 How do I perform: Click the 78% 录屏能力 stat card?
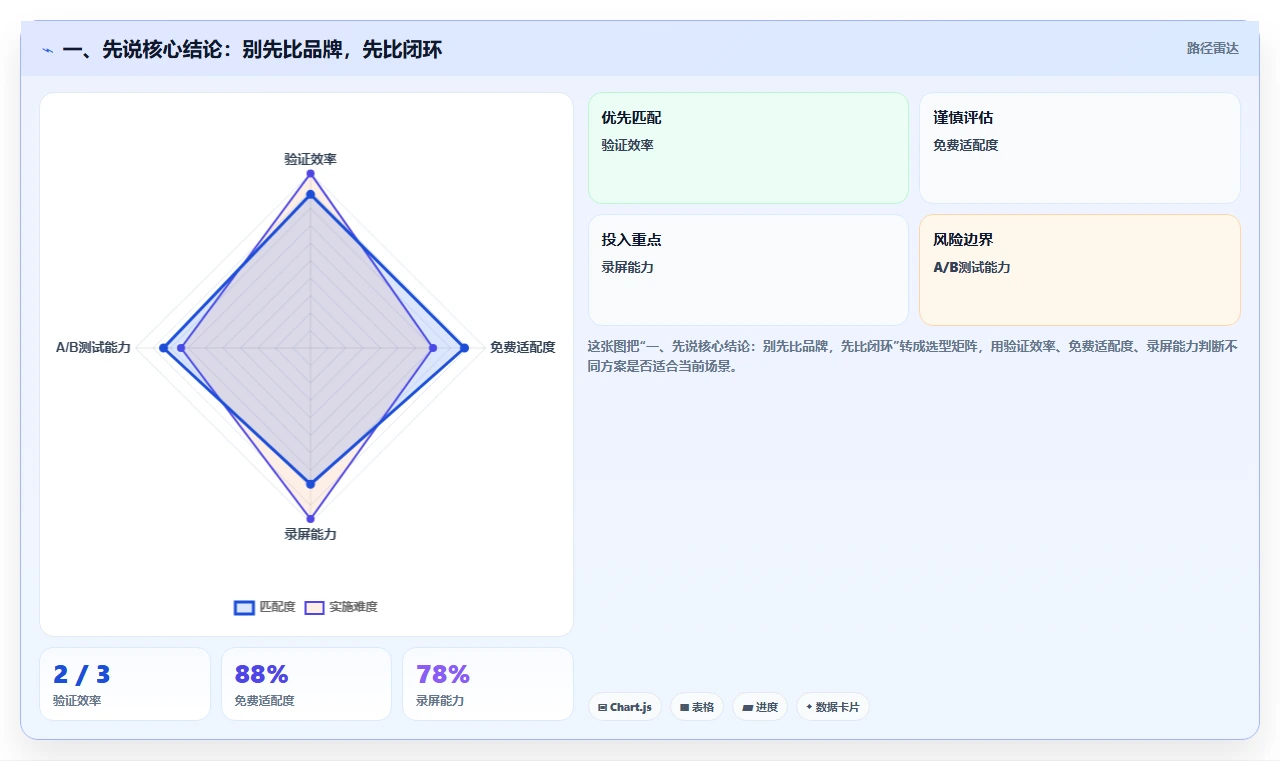(488, 684)
